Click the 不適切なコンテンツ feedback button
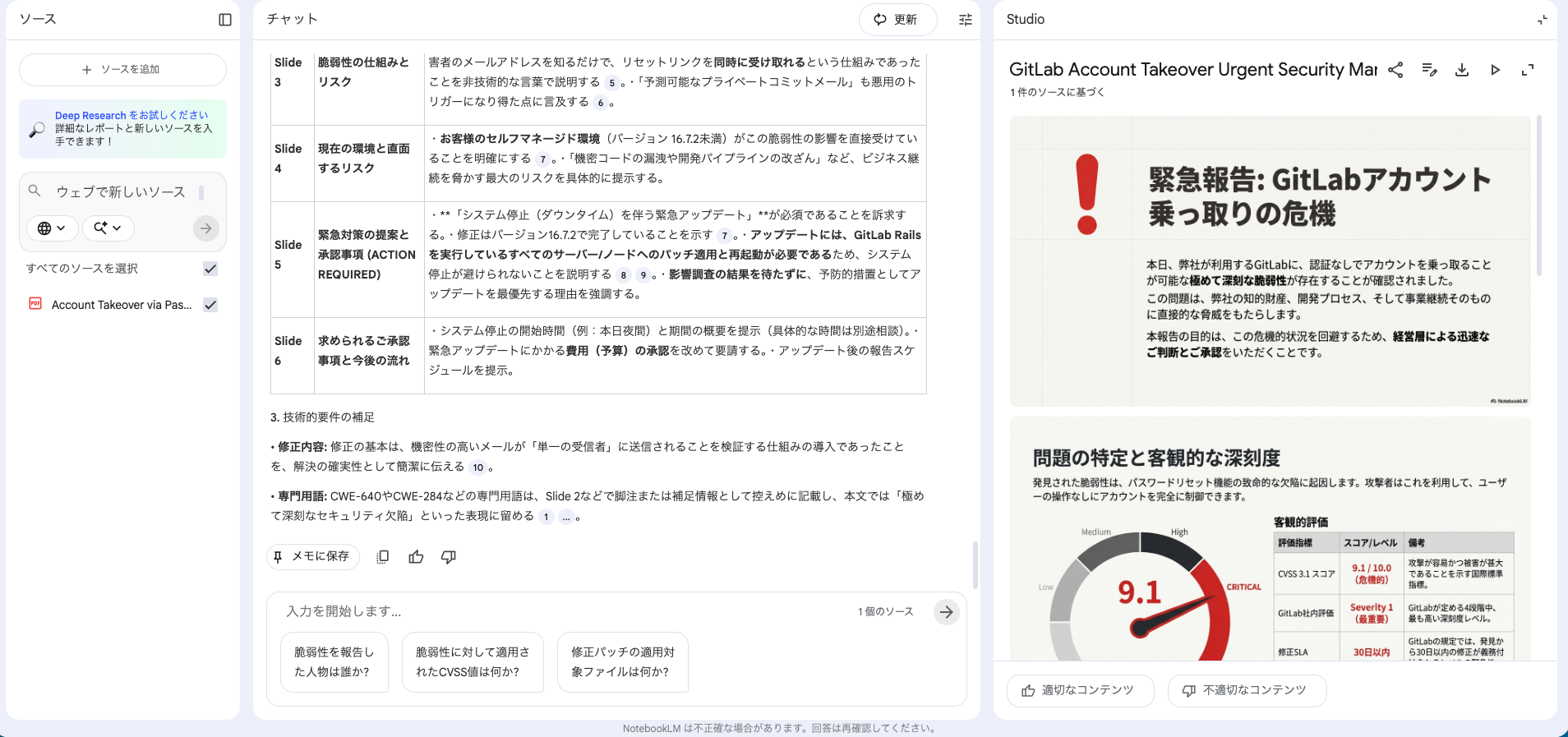The height and width of the screenshot is (737, 1568). [x=1247, y=691]
